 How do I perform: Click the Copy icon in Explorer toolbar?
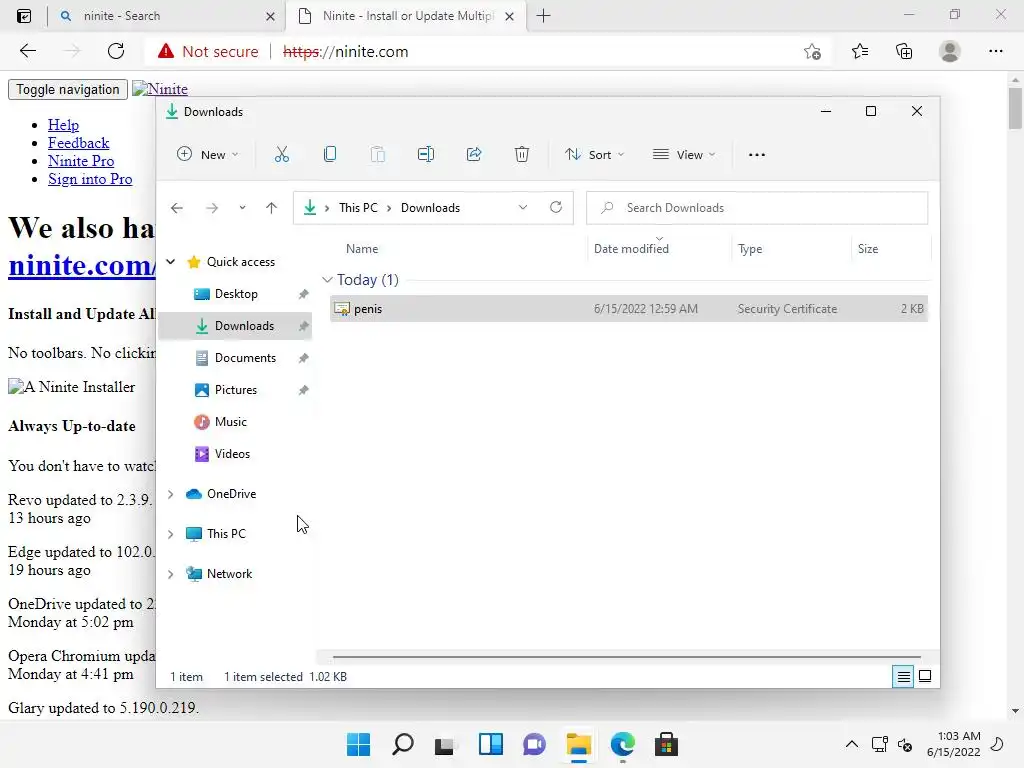[330, 155]
